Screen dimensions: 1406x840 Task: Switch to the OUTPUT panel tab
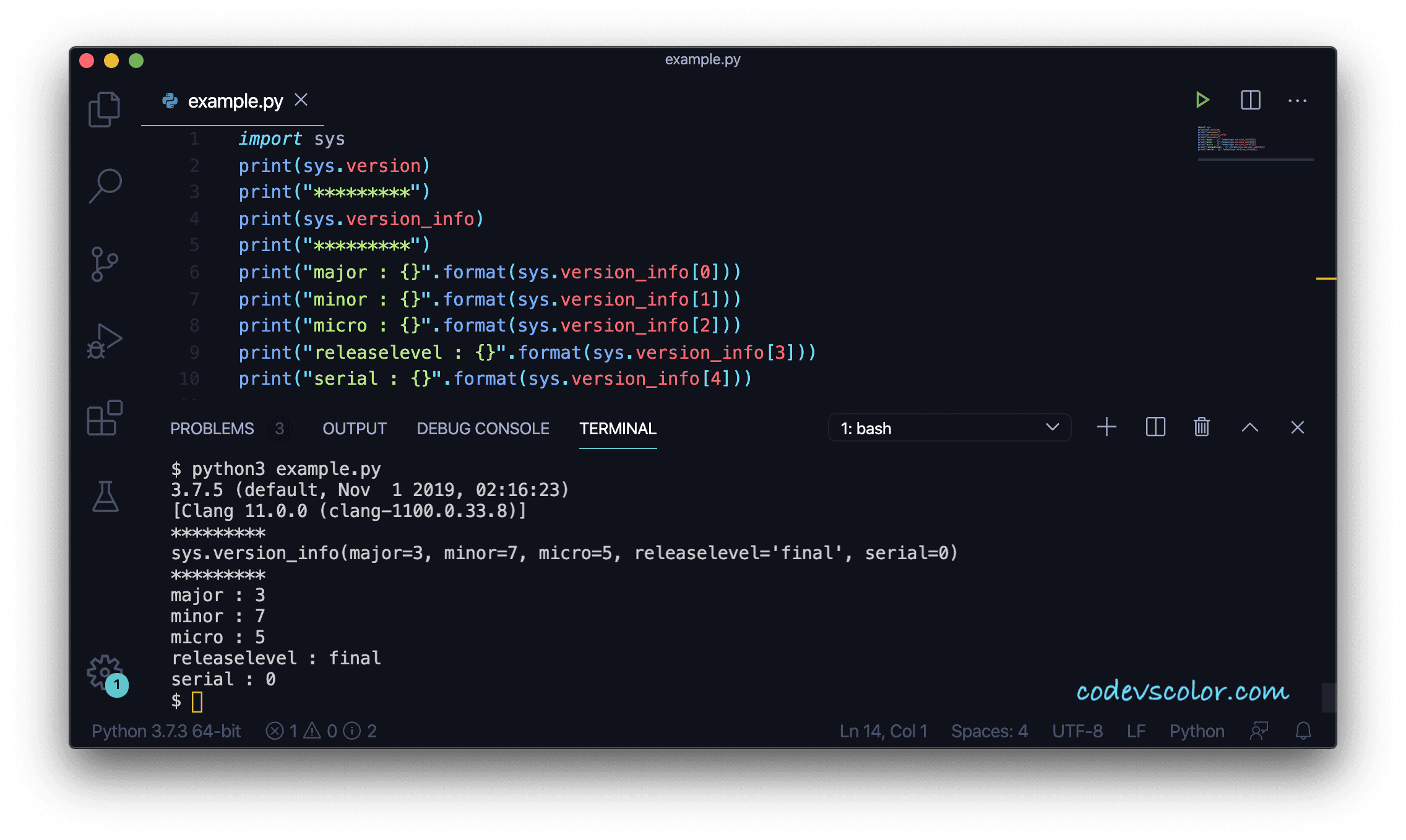pyautogui.click(x=355, y=428)
